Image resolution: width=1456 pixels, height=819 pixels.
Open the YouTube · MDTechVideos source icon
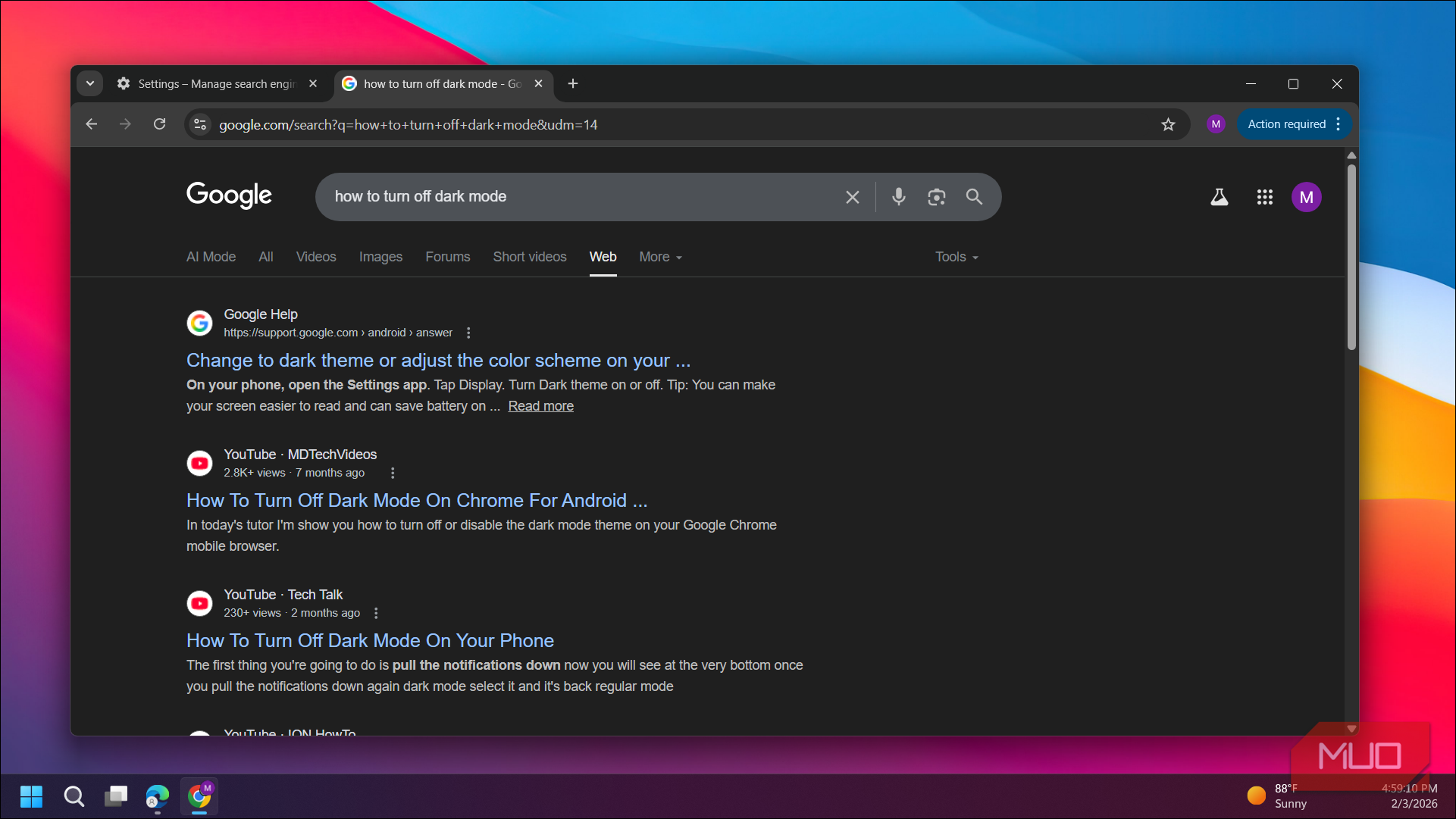[199, 463]
